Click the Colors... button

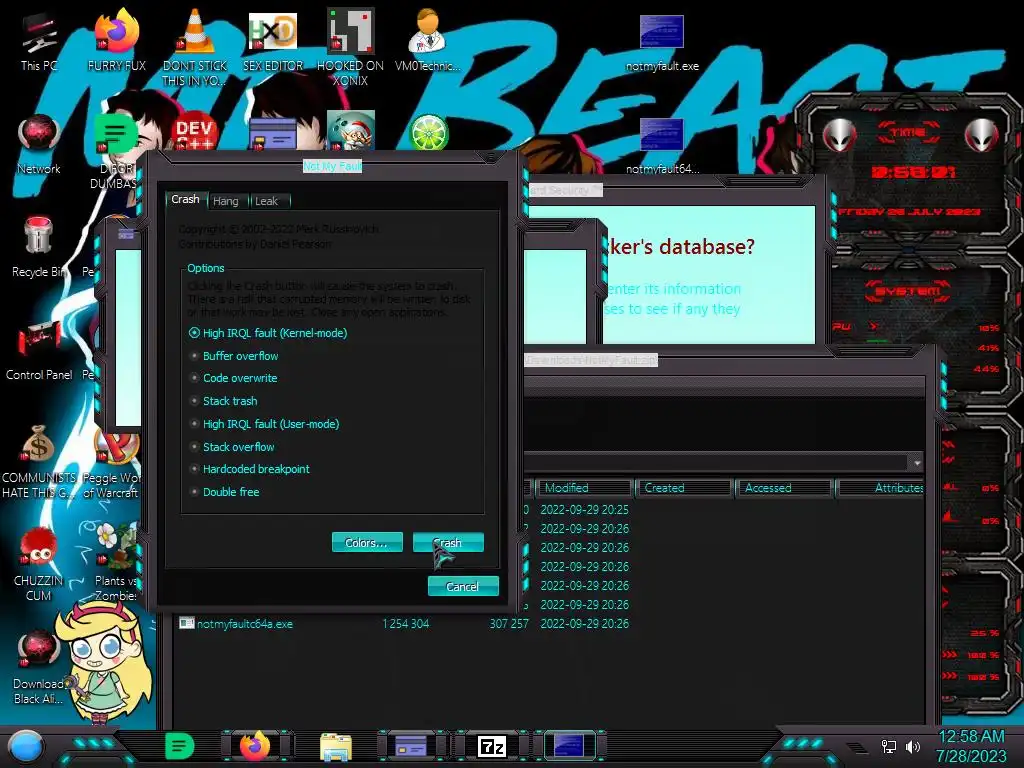[x=367, y=543]
